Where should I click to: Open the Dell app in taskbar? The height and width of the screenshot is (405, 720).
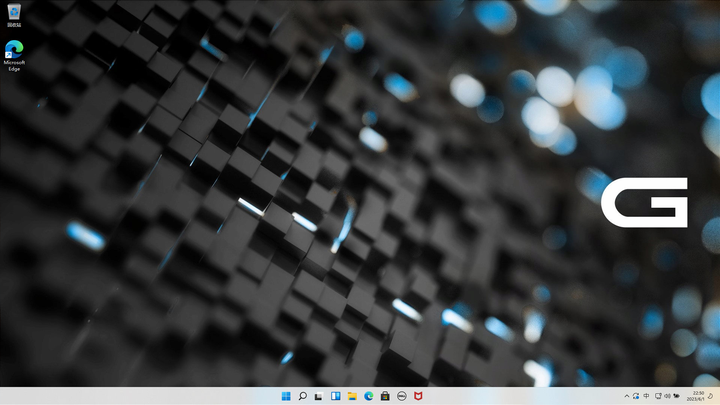click(401, 396)
